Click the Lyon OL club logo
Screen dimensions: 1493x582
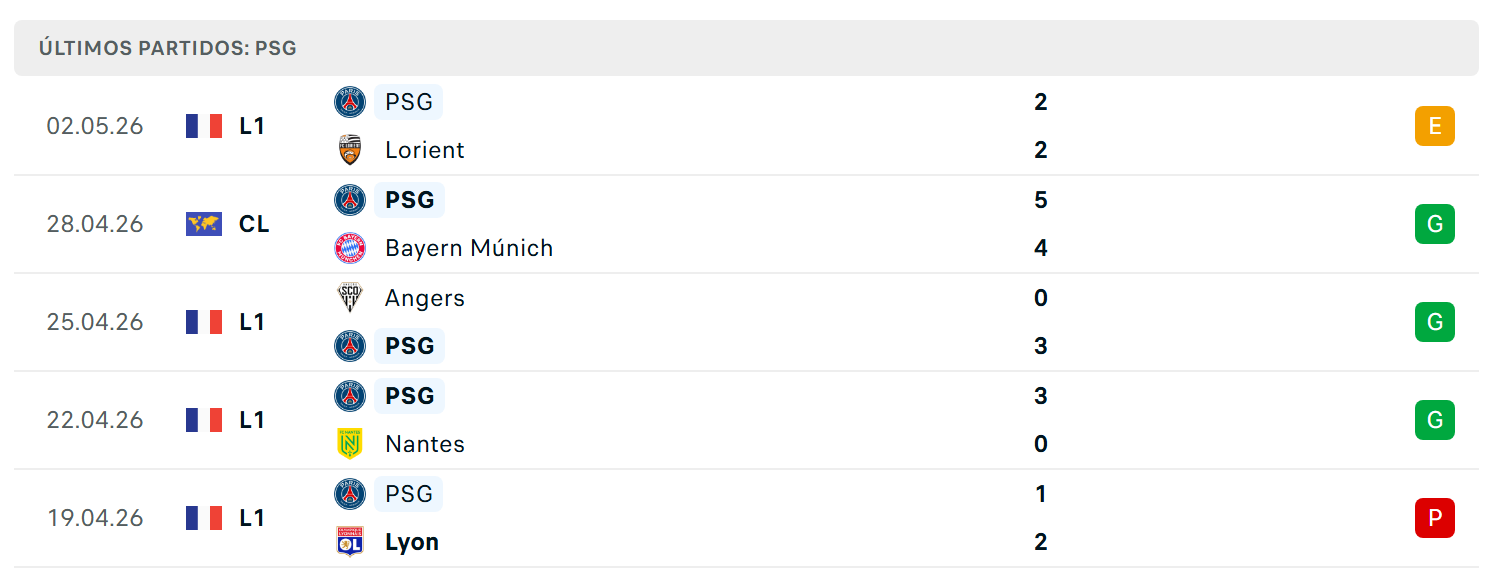pyautogui.click(x=350, y=542)
